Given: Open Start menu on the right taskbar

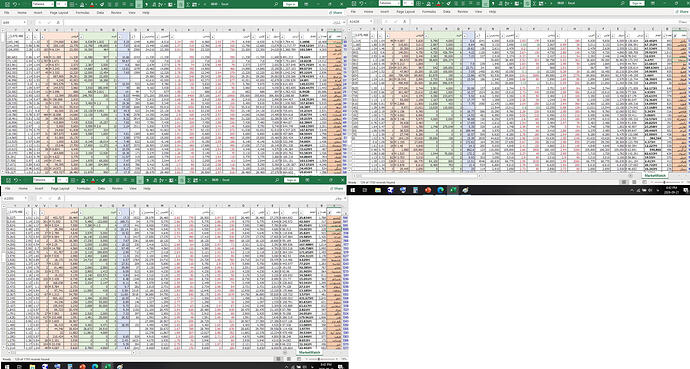Looking at the screenshot, I should click(352, 190).
